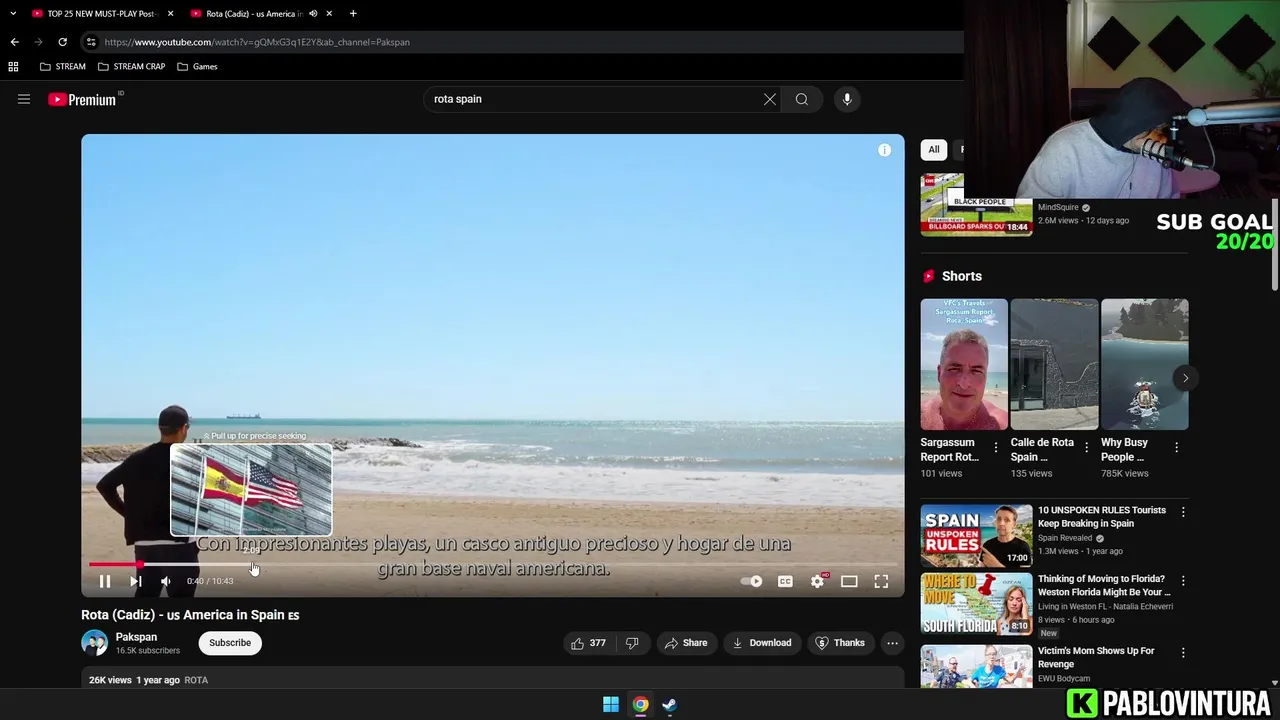Pause the video with the pause button
This screenshot has height=720, width=1280.
coord(104,581)
